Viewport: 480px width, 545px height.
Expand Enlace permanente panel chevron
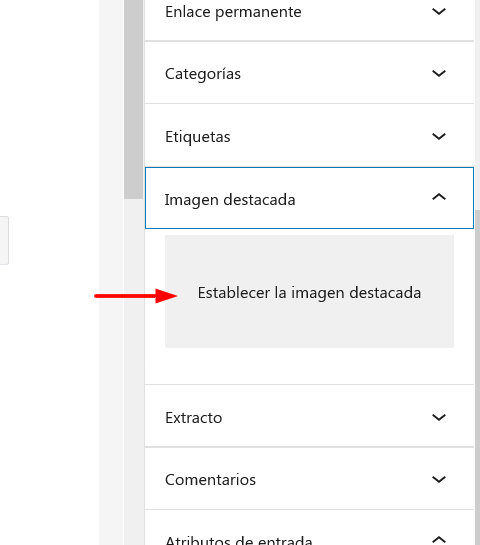[439, 11]
